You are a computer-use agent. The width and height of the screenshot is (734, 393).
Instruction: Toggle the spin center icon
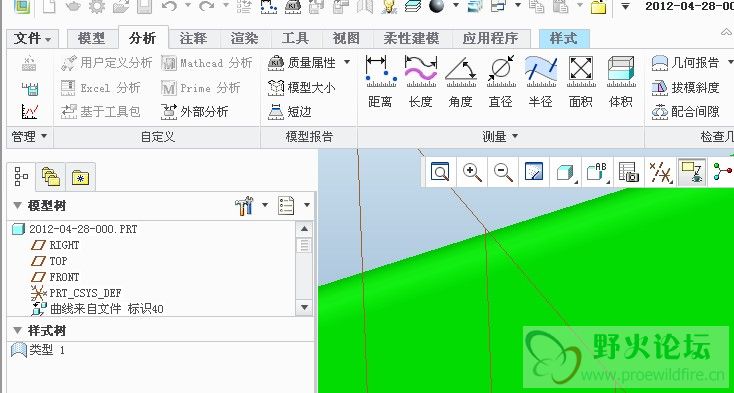(722, 172)
